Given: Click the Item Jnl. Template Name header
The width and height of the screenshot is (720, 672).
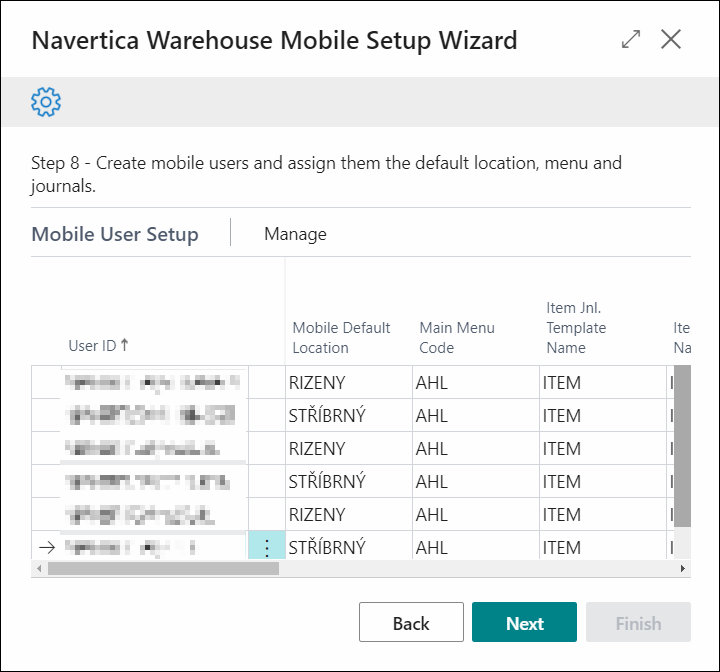Looking at the screenshot, I should pyautogui.click(x=576, y=328).
